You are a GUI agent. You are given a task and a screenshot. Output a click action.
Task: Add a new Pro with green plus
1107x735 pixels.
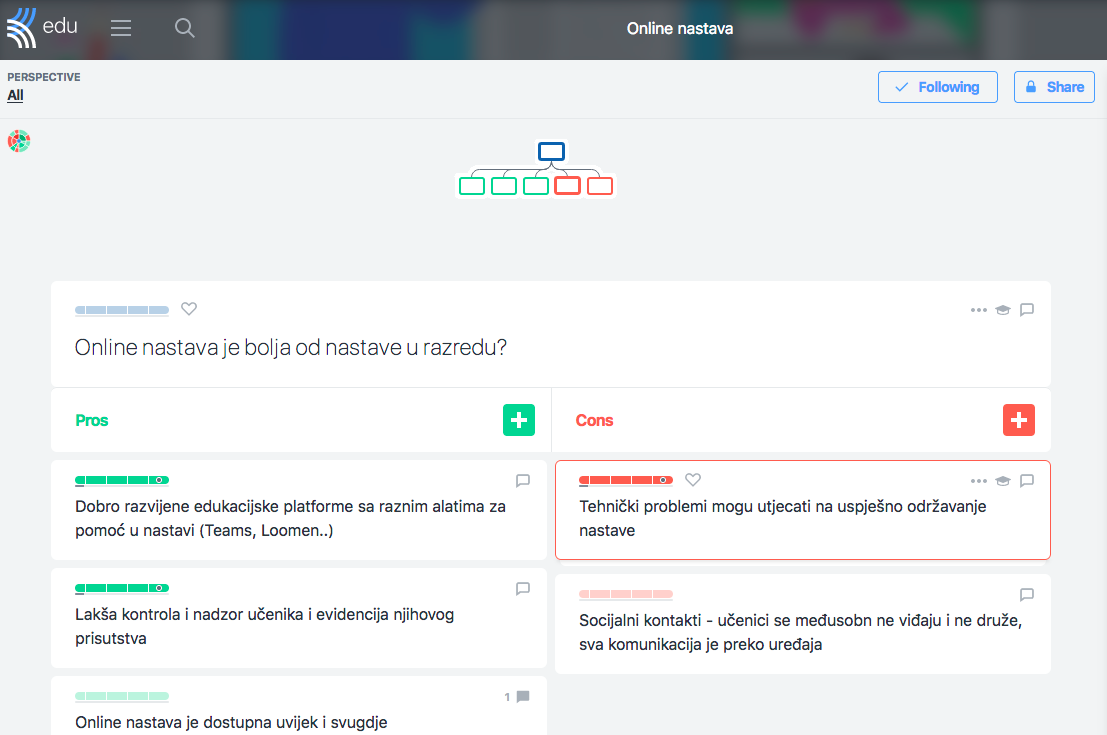518,420
